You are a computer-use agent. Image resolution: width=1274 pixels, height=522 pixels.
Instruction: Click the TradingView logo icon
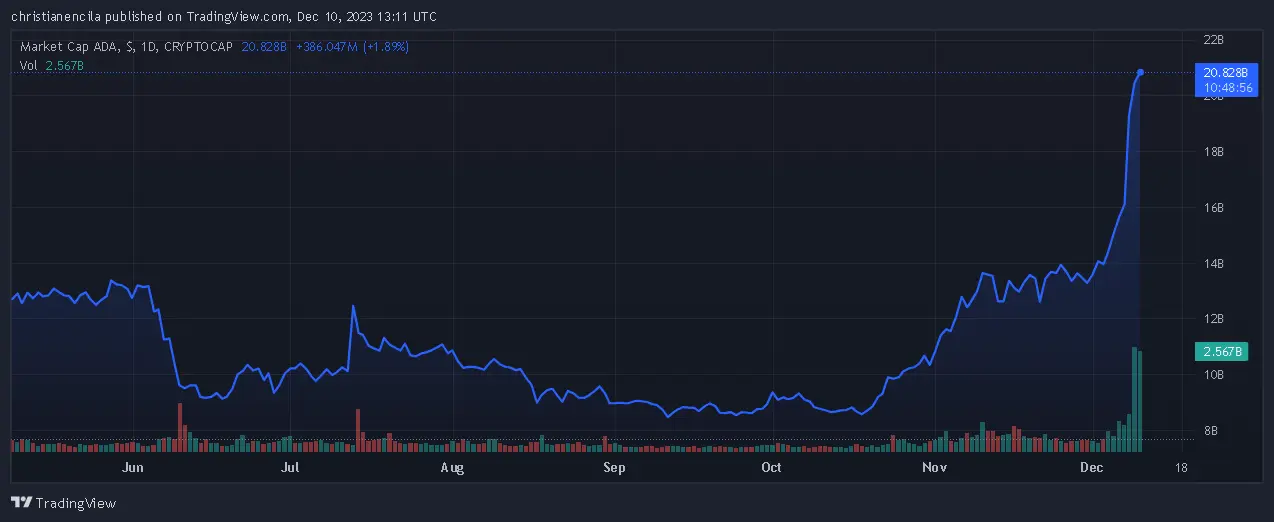(20, 503)
